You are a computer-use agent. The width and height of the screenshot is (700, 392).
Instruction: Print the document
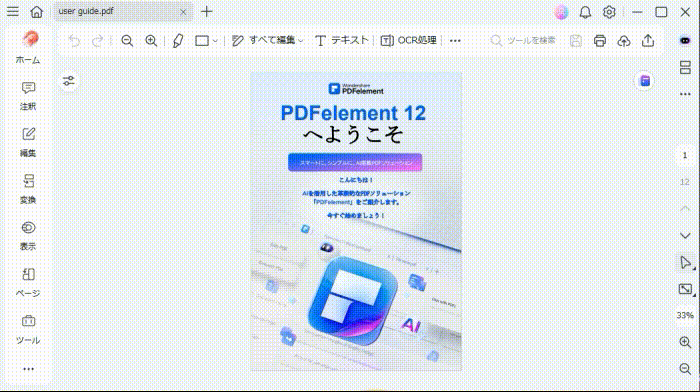click(600, 41)
